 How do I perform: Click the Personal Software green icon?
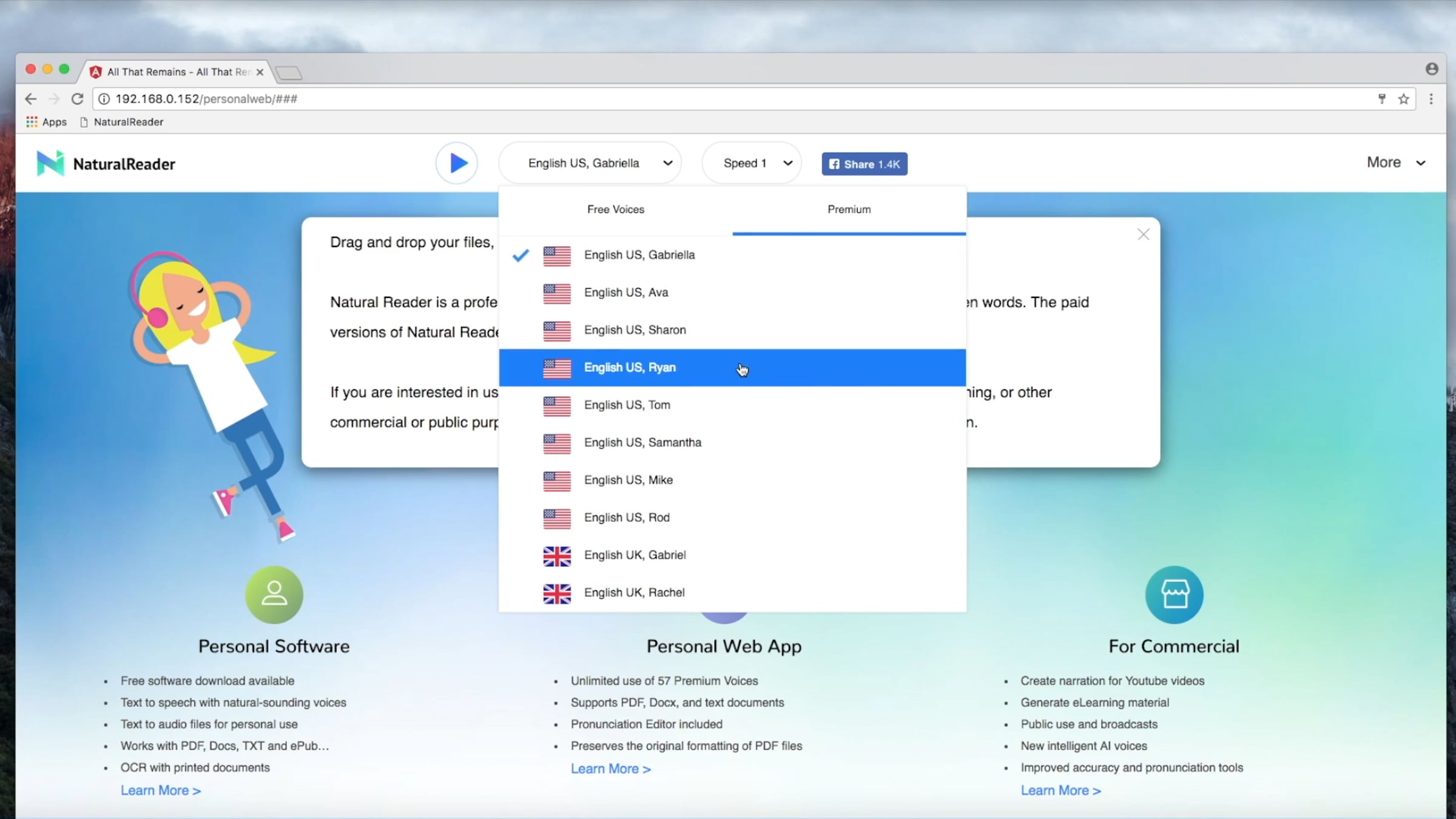(274, 595)
